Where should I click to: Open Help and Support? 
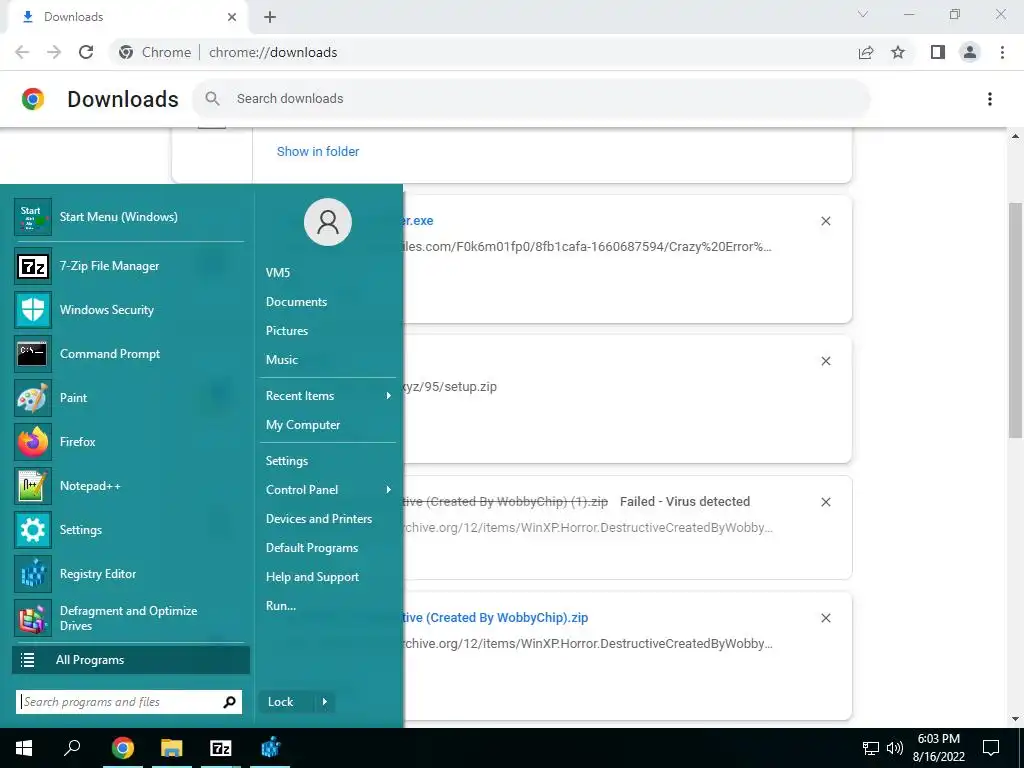point(312,577)
